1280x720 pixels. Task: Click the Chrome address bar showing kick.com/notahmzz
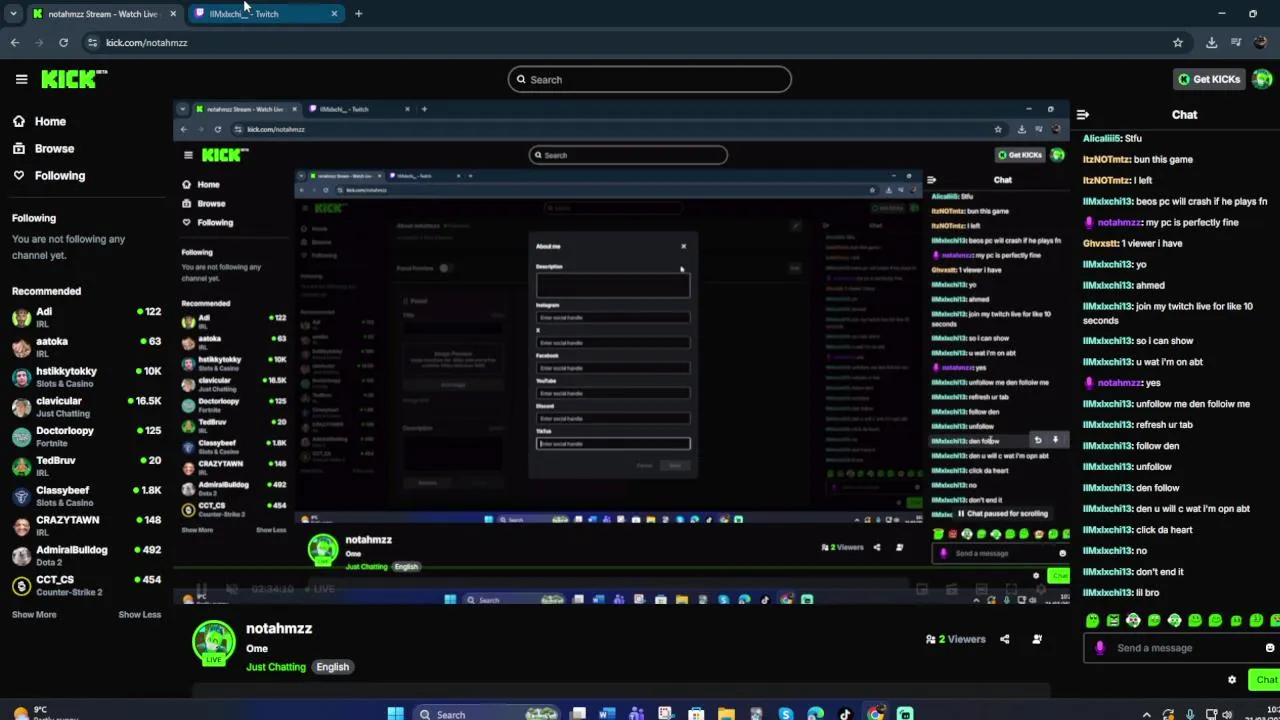(146, 42)
